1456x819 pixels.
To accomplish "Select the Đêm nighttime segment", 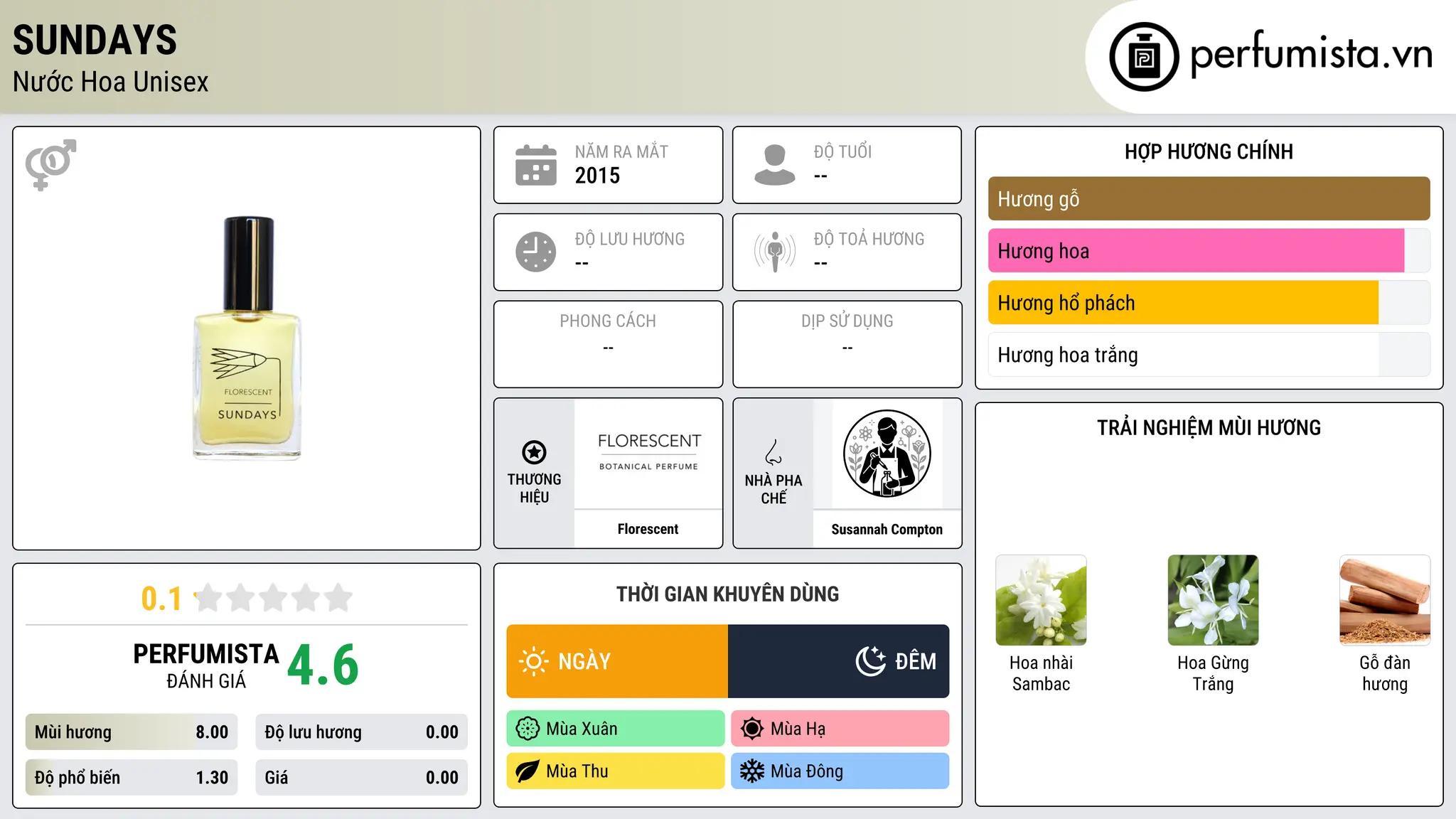I will pos(839,661).
